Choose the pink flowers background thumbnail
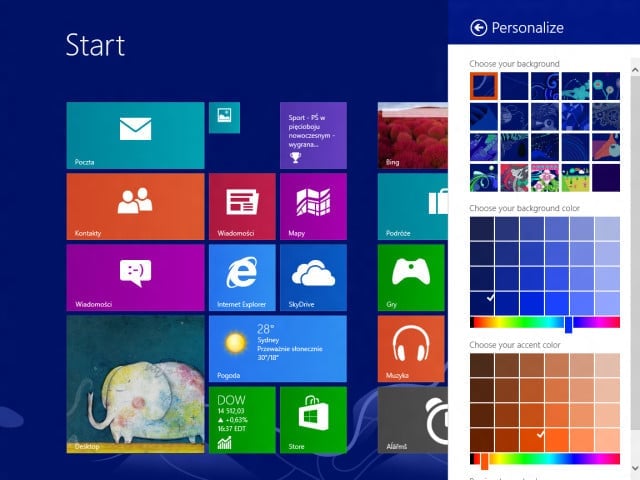 tap(545, 178)
